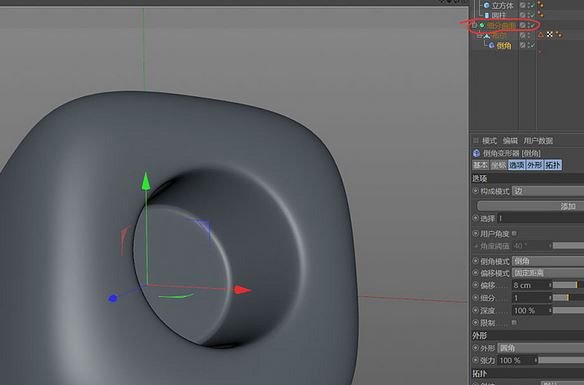The width and height of the screenshot is (584, 385).
Task: Click the red X-axis arrow of the gizmo
Action: point(243,290)
